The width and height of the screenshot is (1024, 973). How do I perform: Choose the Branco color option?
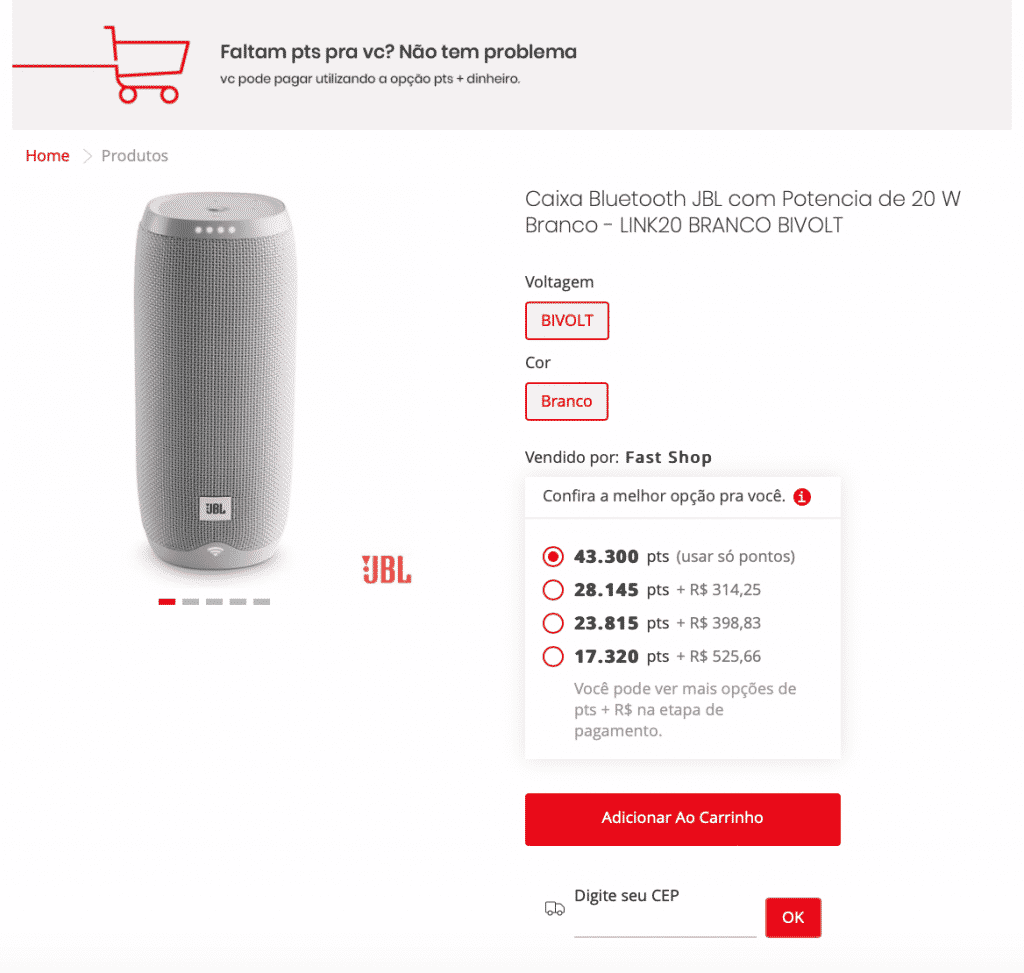[x=566, y=401]
